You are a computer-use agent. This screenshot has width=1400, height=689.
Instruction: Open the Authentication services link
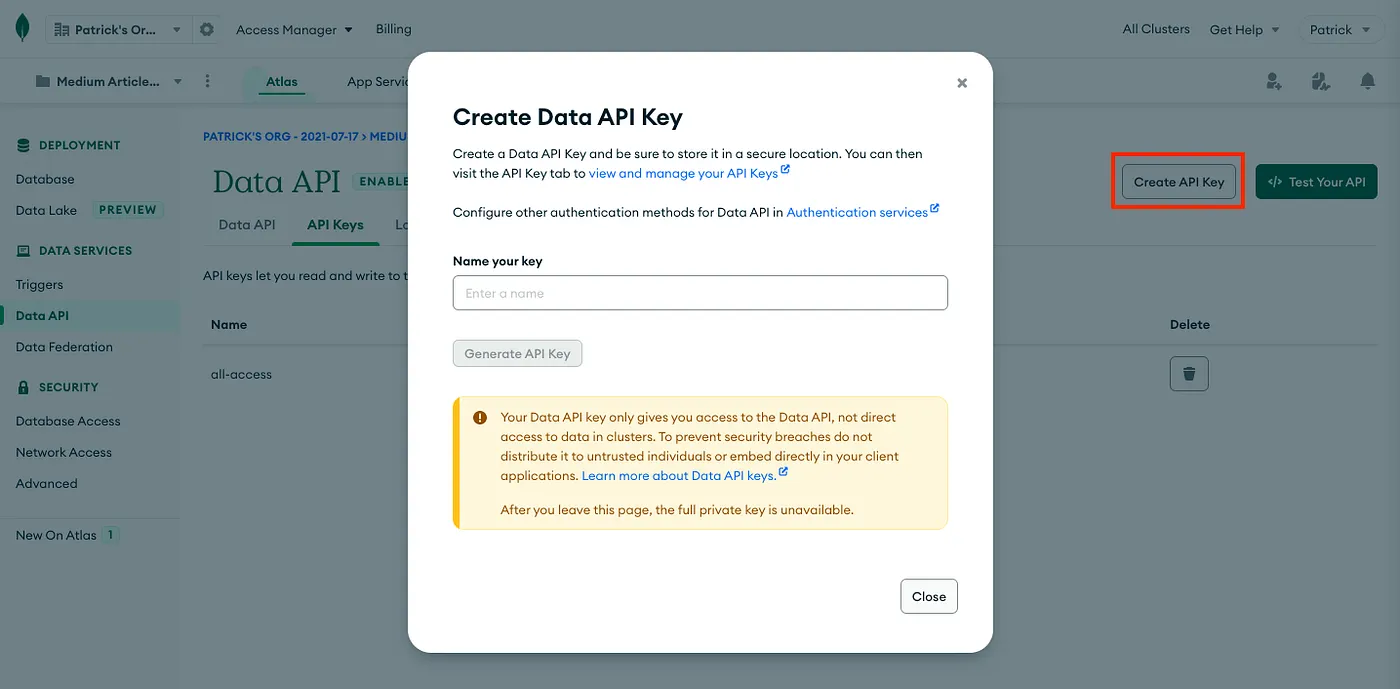(857, 212)
